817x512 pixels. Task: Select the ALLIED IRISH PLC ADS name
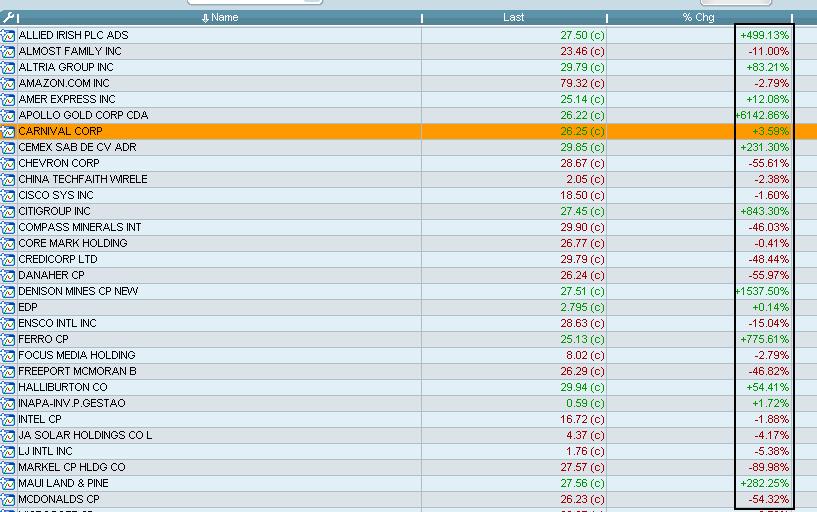(x=73, y=35)
